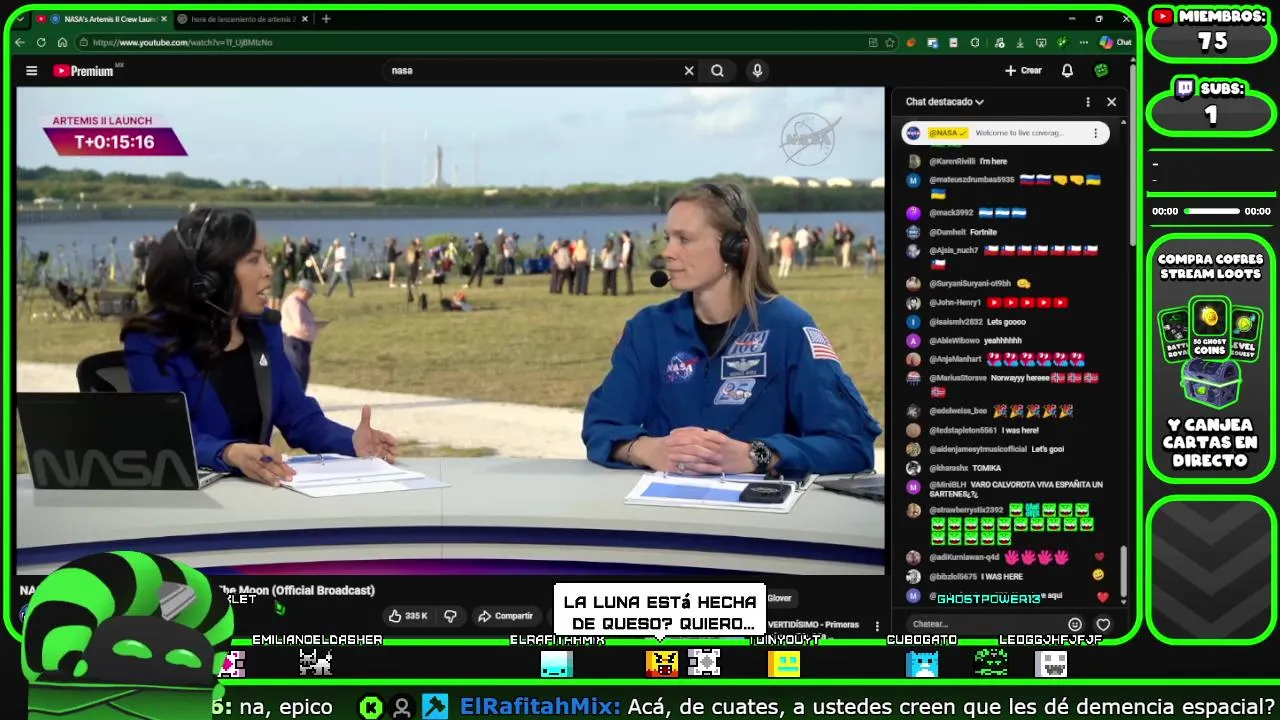The width and height of the screenshot is (1280, 720).
Task: Click the Chatear message input
Action: pyautogui.click(x=983, y=624)
